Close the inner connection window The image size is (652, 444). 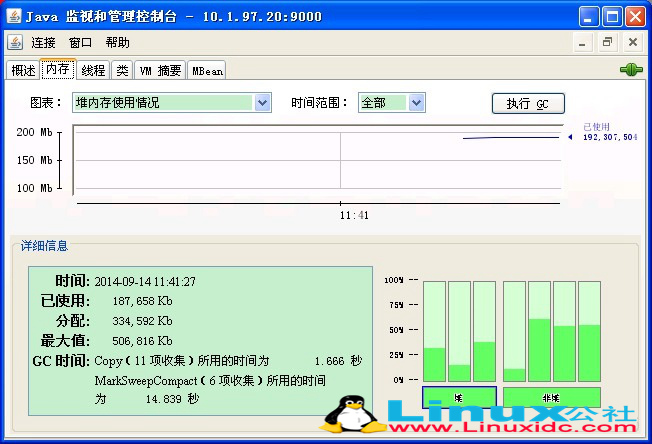pos(633,42)
